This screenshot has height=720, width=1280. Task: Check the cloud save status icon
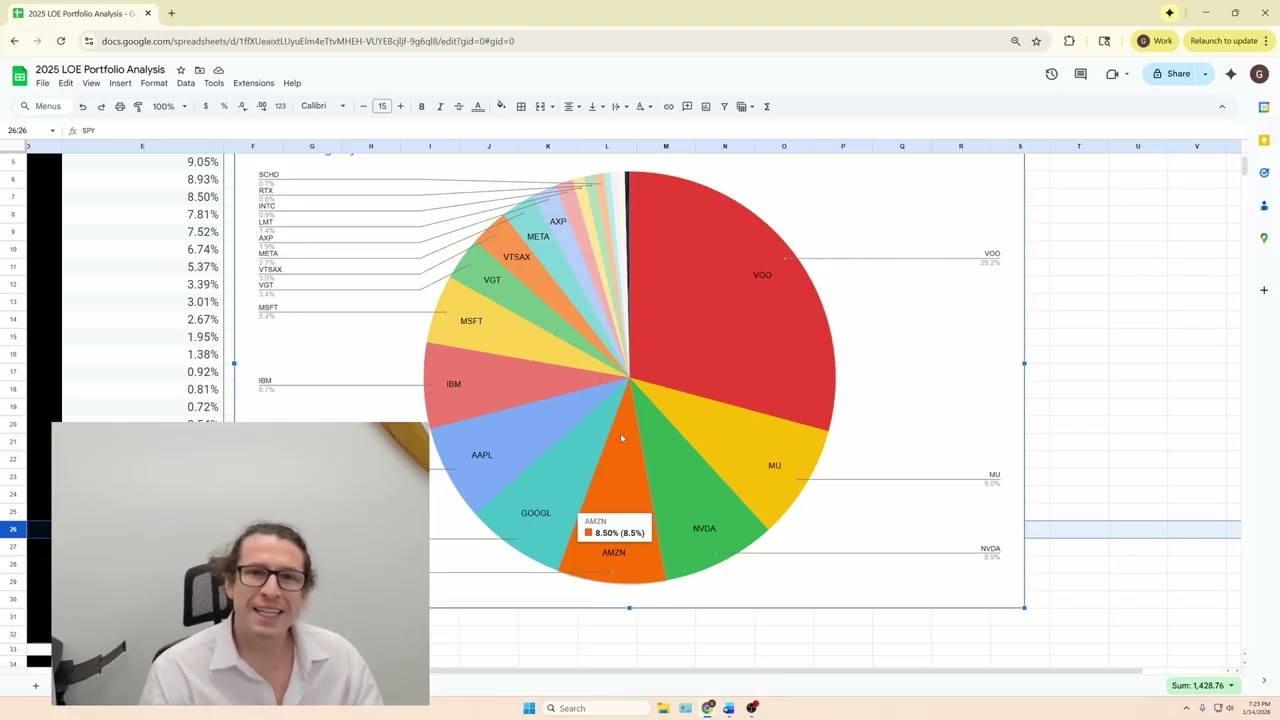(x=218, y=70)
